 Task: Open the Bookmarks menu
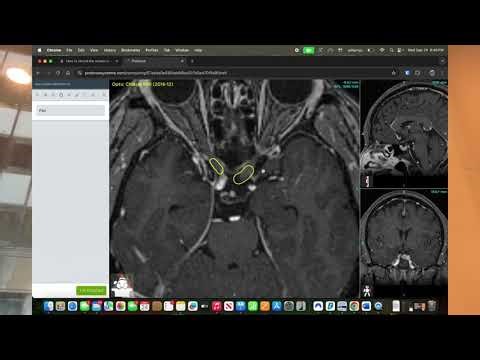(x=130, y=50)
